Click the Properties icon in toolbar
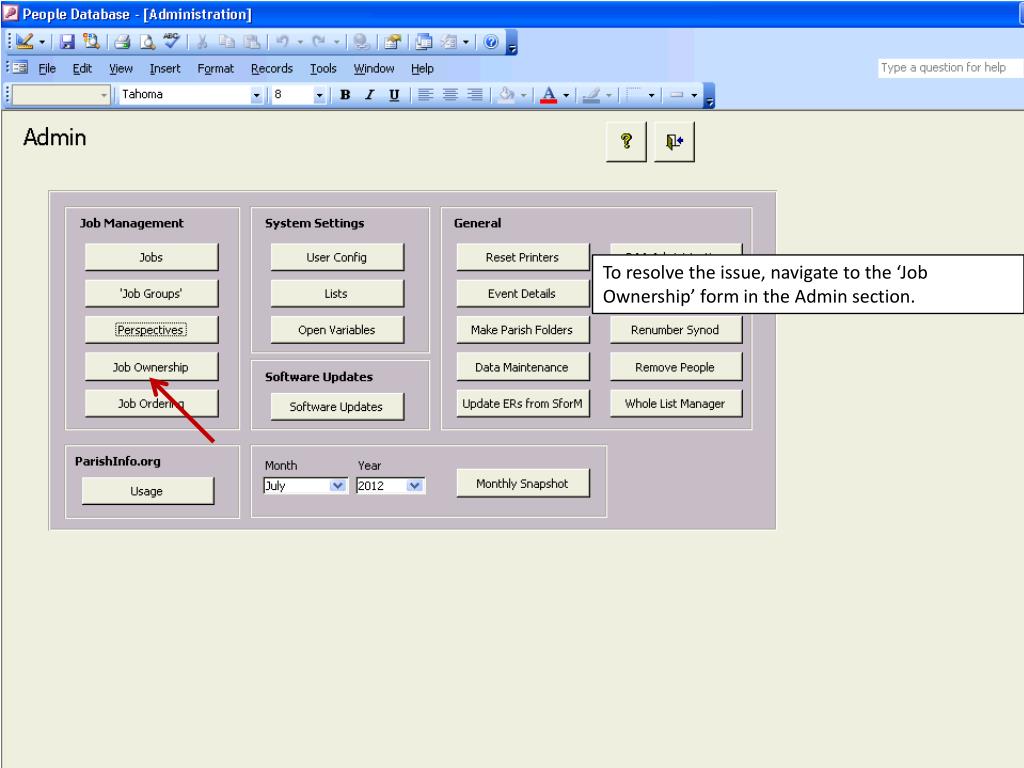The width and height of the screenshot is (1024, 768). tap(392, 42)
